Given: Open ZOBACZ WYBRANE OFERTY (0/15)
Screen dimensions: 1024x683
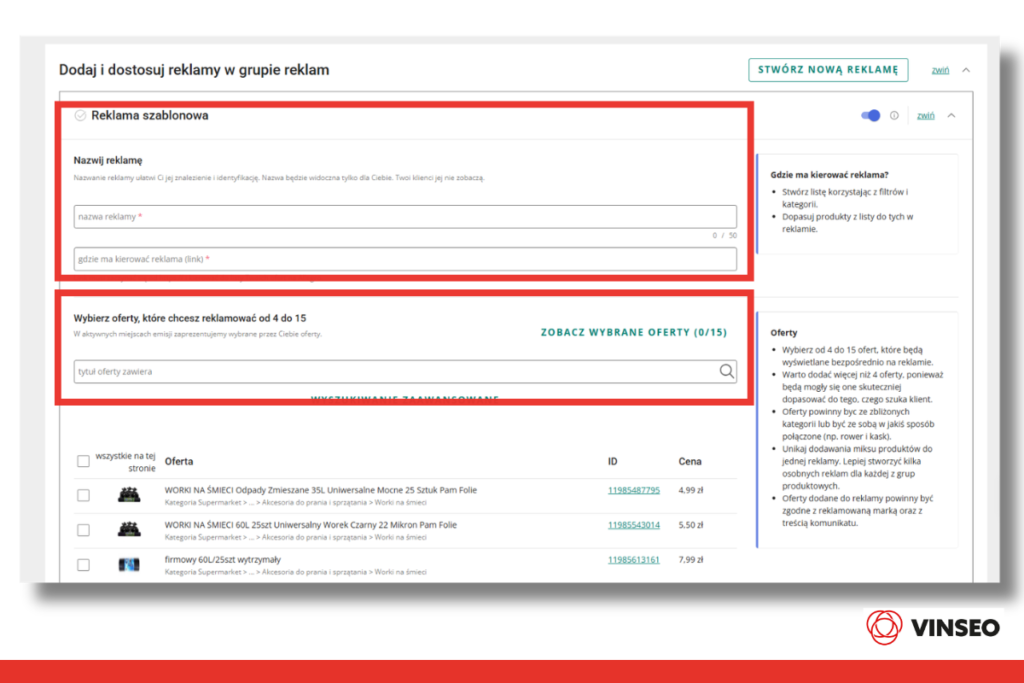Looking at the screenshot, I should click(x=633, y=332).
